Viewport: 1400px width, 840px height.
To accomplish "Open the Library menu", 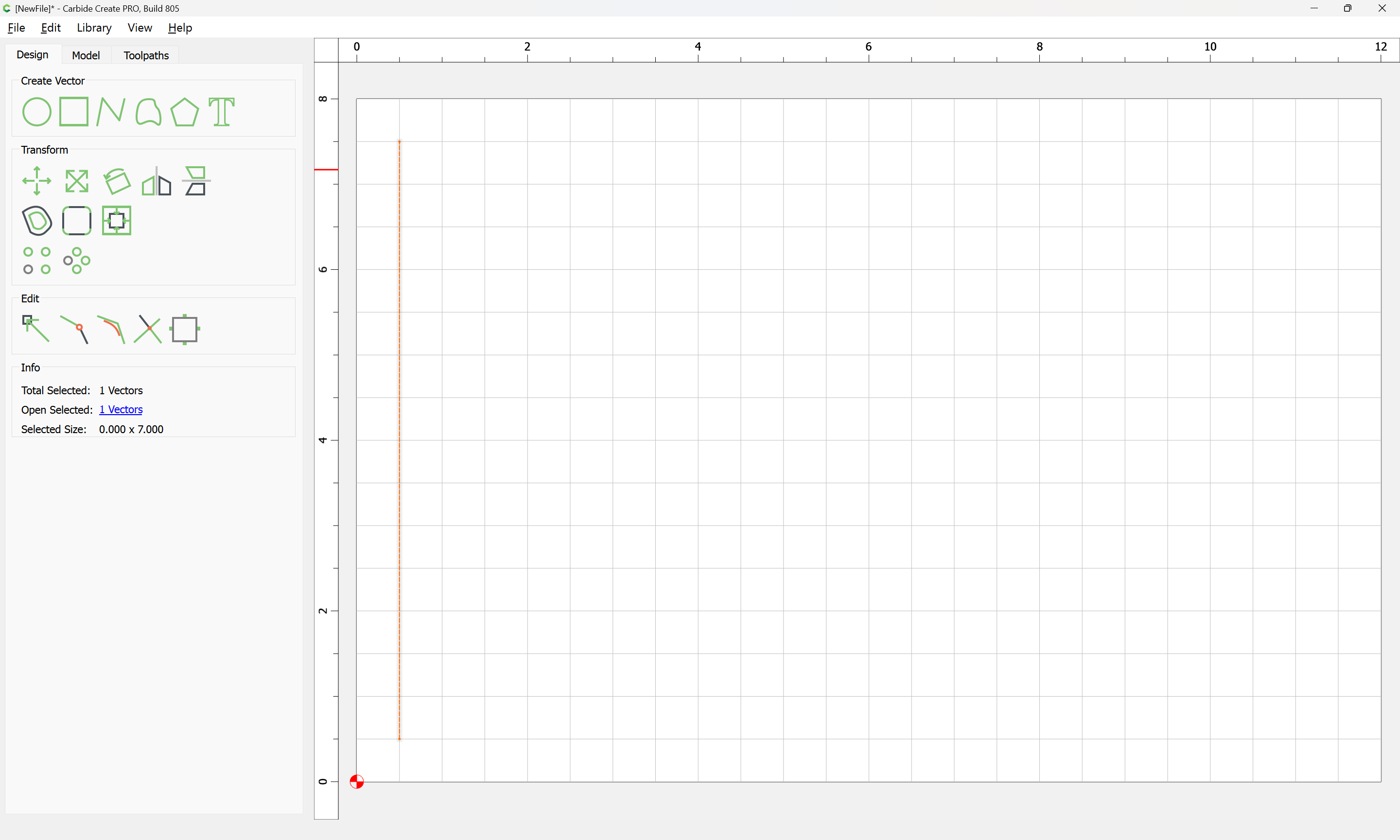I will pos(94,28).
